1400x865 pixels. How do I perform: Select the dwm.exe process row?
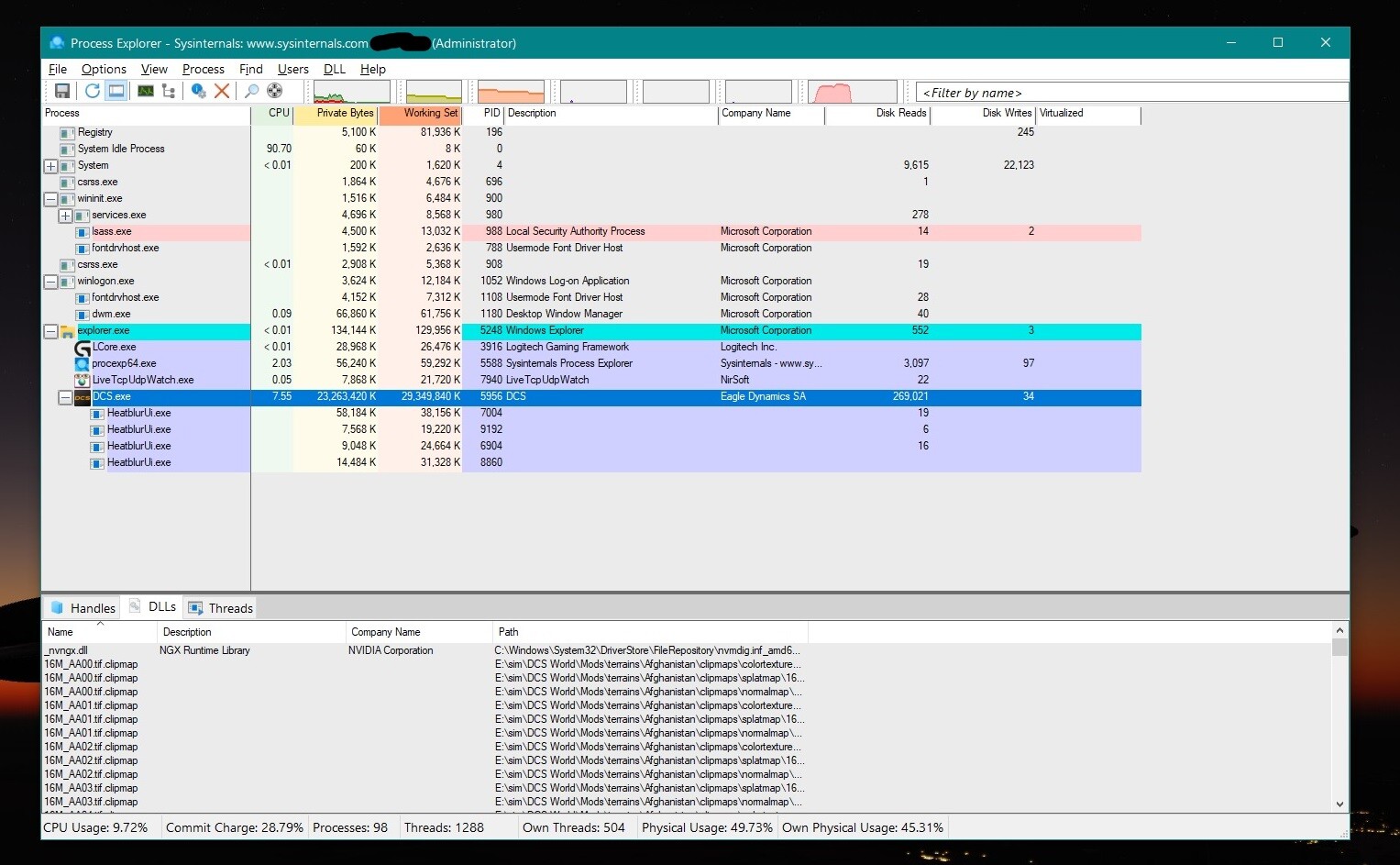pyautogui.click(x=591, y=315)
